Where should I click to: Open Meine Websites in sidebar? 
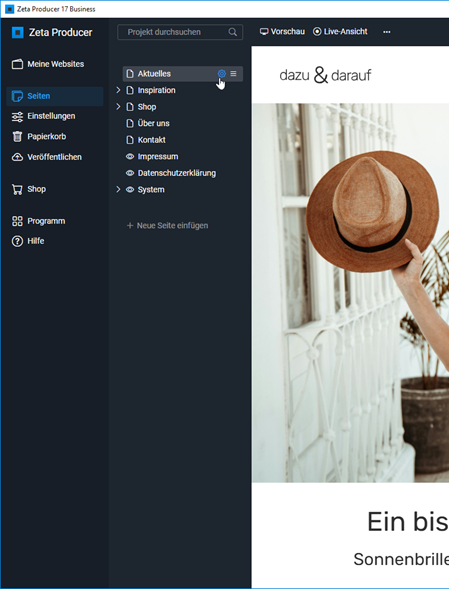[x=48, y=64]
